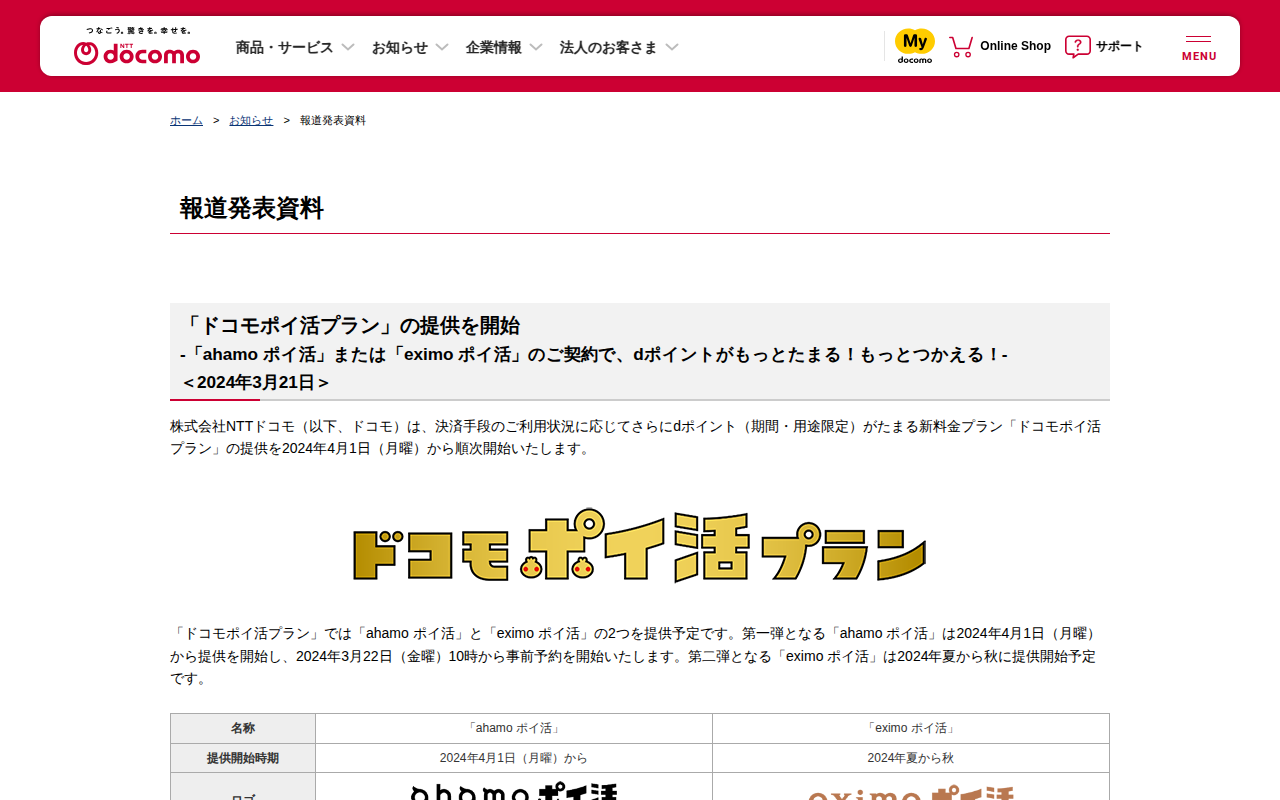The height and width of the screenshot is (800, 1280).
Task: Click the Online Shop cart icon
Action: [x=961, y=46]
